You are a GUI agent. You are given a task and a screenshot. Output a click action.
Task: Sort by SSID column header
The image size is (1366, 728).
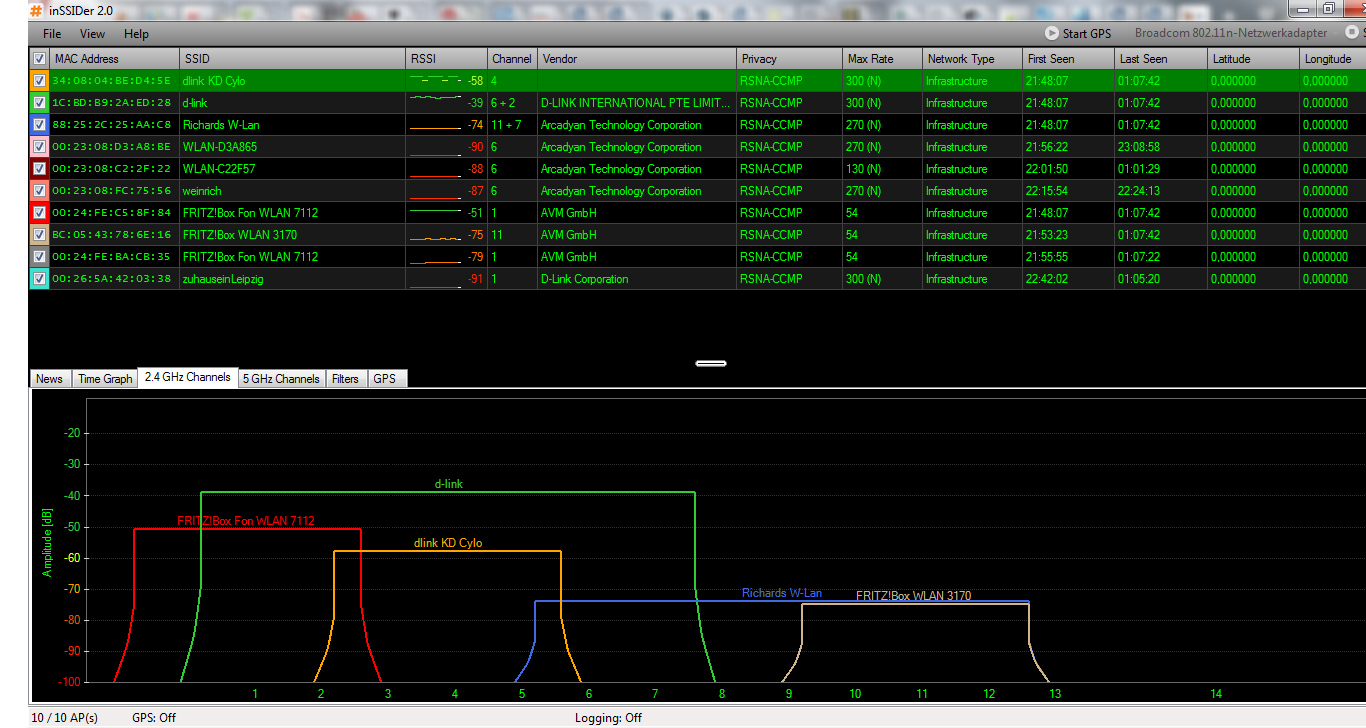[x=293, y=59]
